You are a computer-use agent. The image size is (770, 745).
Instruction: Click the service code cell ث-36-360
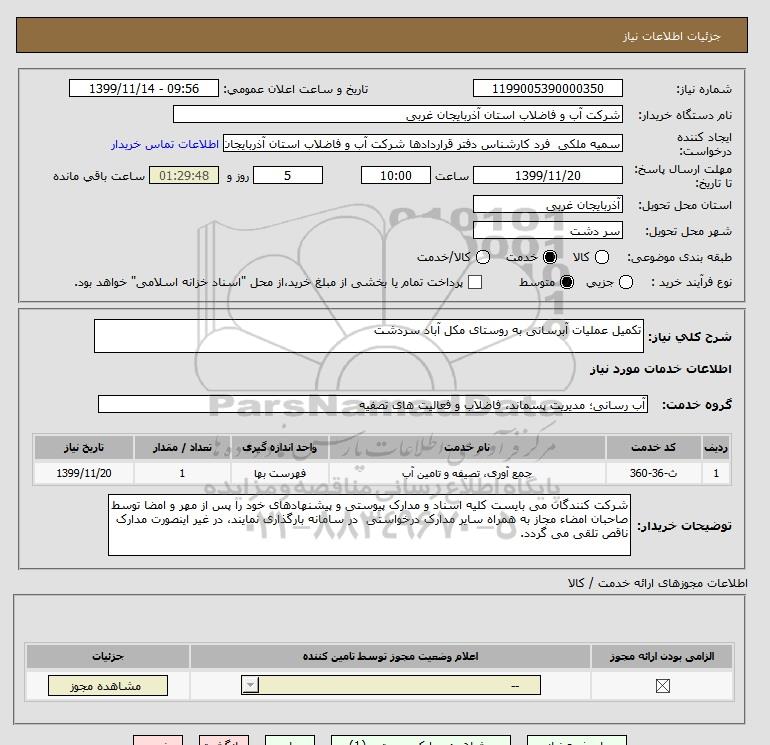pos(653,473)
